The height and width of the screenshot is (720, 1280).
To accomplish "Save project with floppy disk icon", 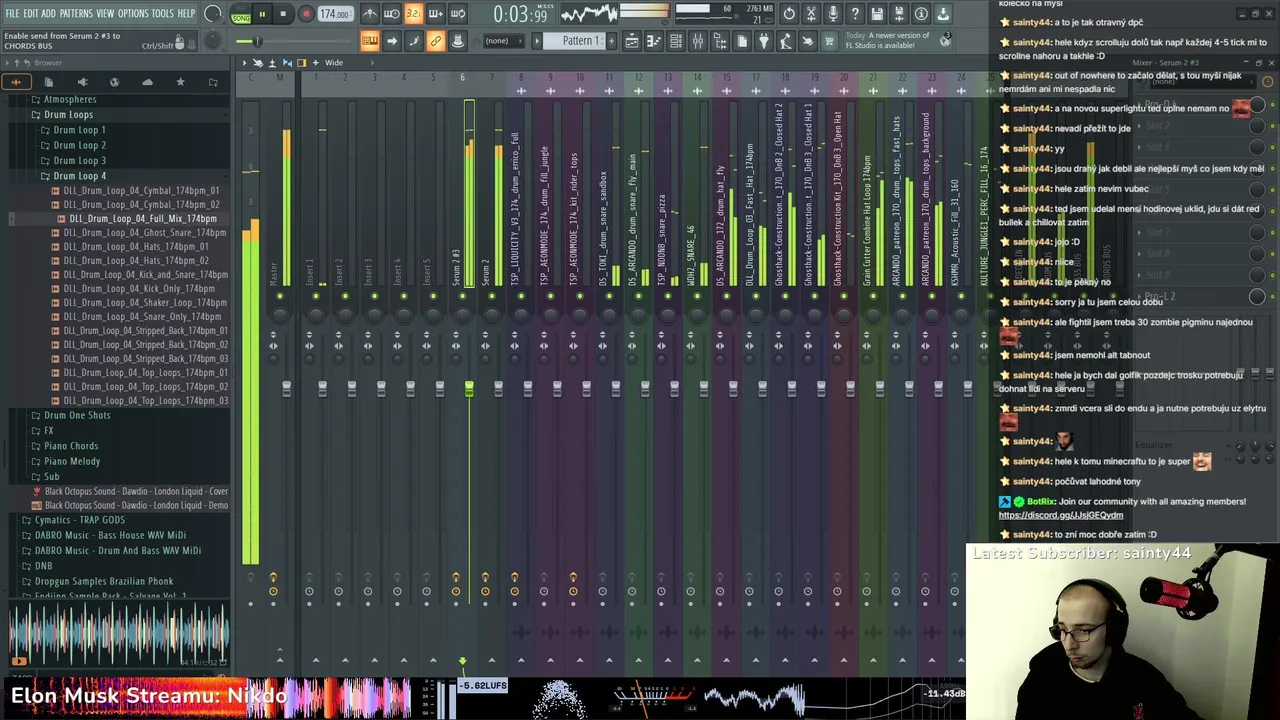I will point(877,14).
